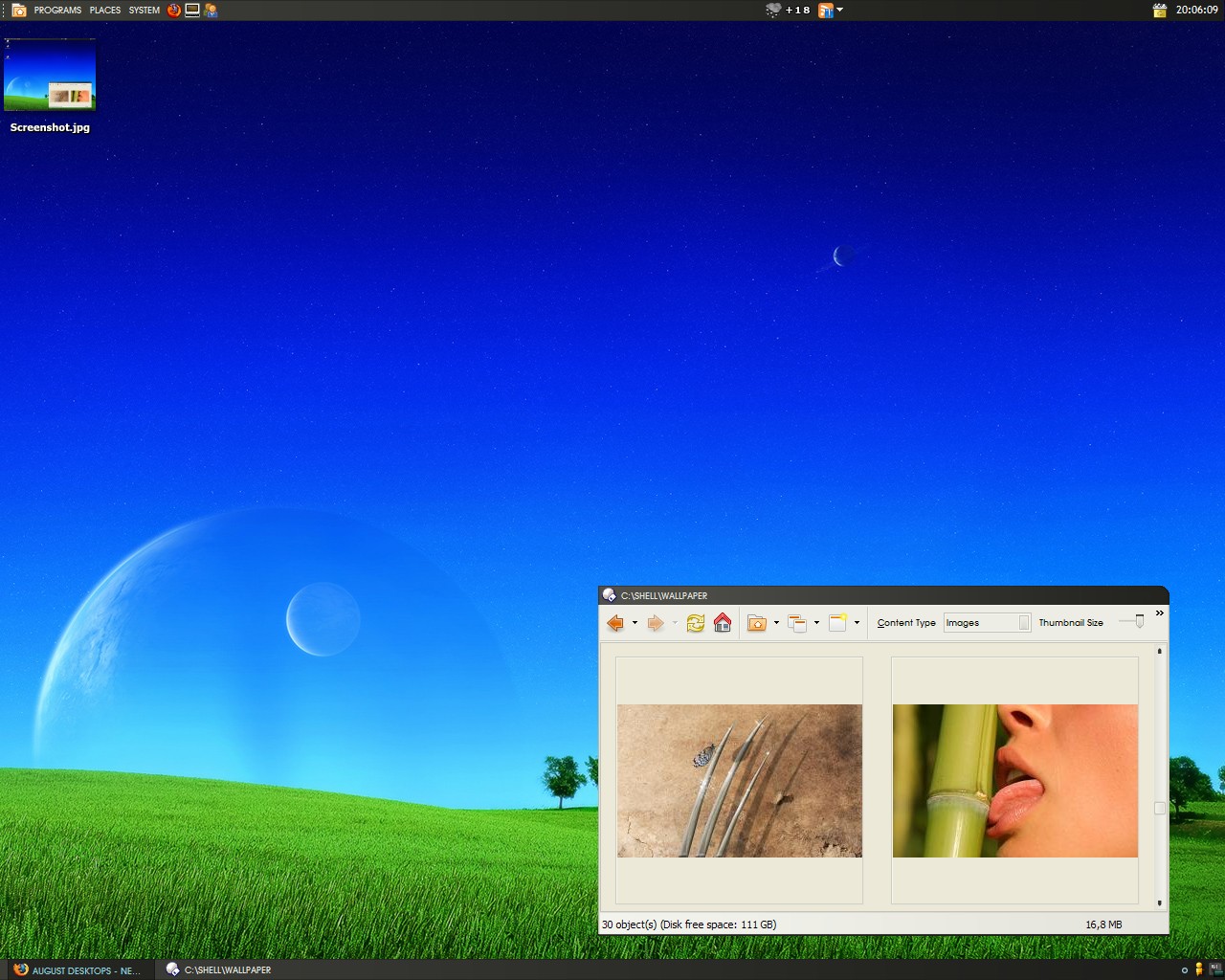Click the clock showing 20:06:09
This screenshot has height=980, width=1225.
coord(1196,10)
